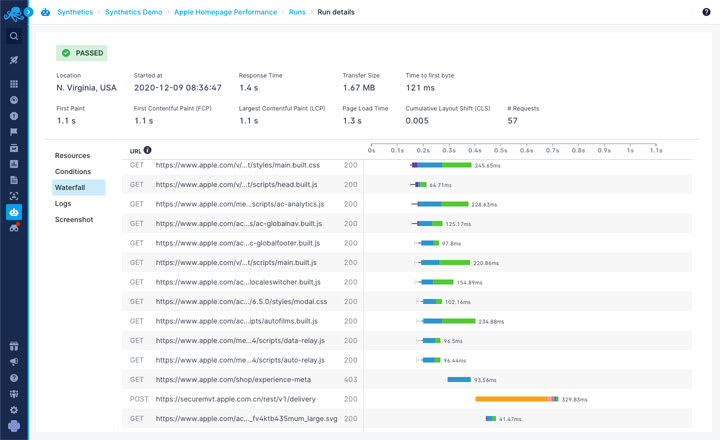Click the 234.88ms autofilms waterfall bar
This screenshot has width=720, height=440.
click(446, 321)
